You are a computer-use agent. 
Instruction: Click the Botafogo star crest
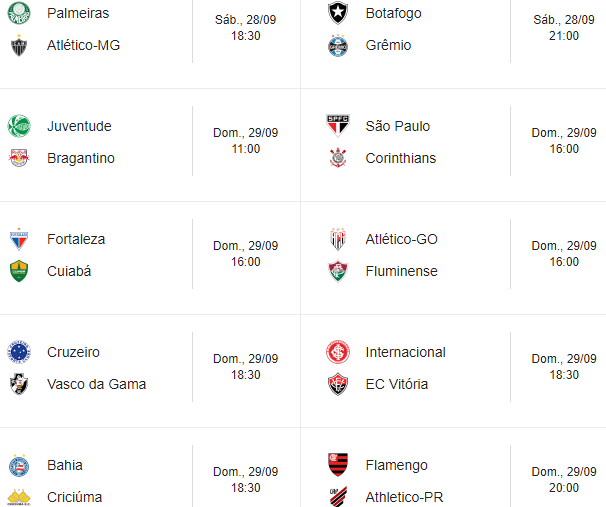338,13
